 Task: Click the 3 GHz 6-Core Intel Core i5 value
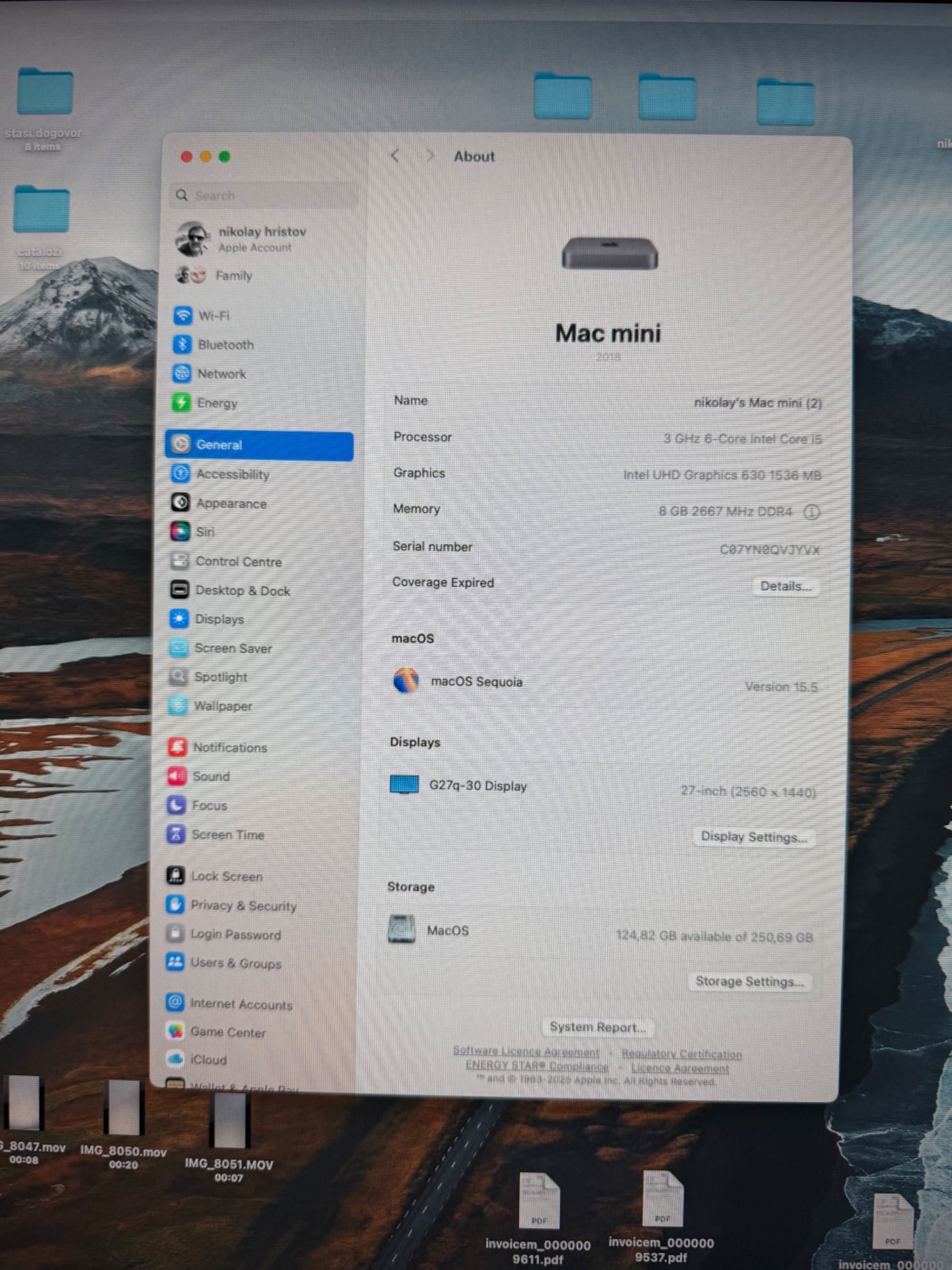[x=743, y=439]
